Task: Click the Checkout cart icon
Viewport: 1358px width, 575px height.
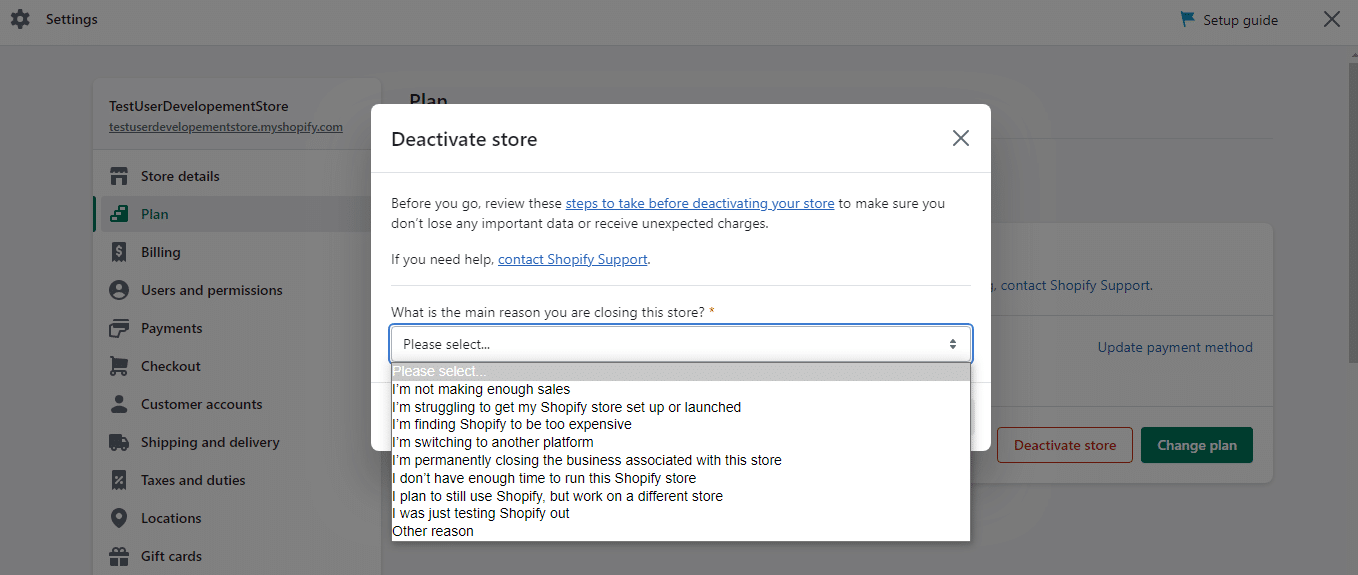Action: [x=119, y=366]
